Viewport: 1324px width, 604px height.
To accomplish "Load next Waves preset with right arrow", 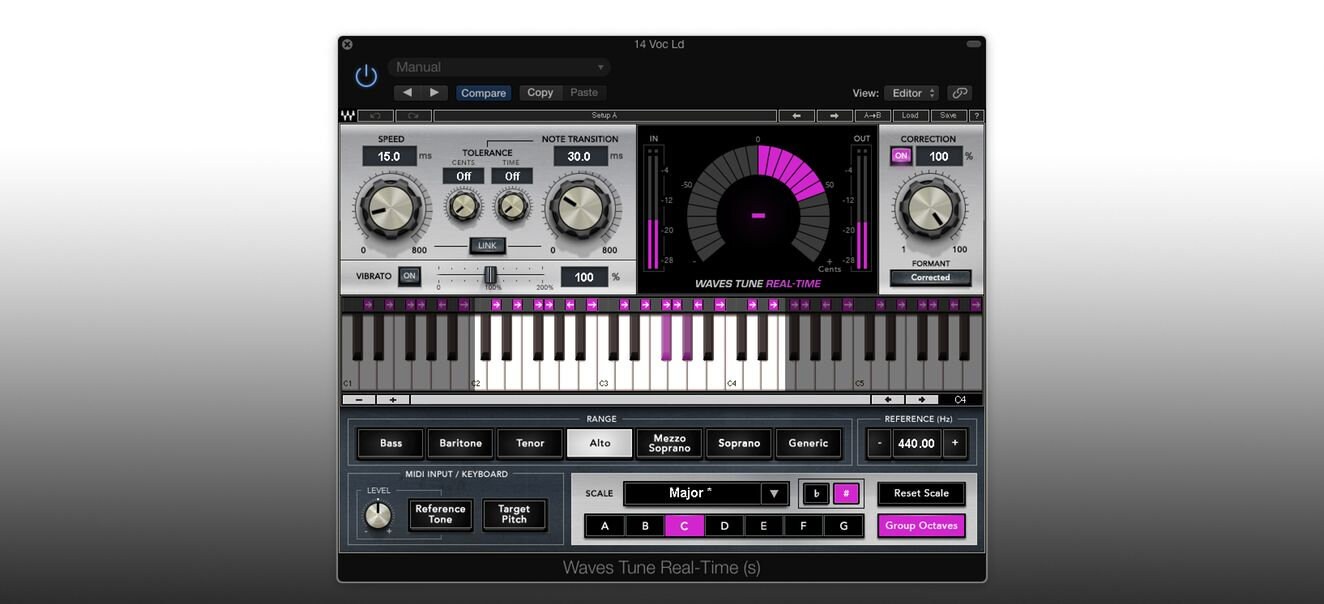I will click(834, 116).
